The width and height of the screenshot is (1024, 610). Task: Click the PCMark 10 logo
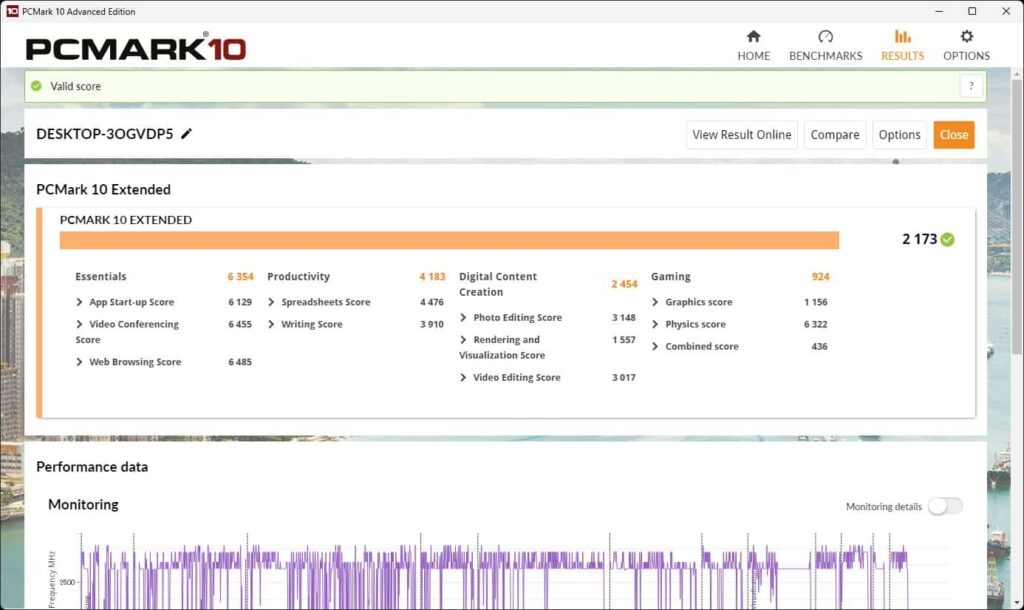[x=136, y=47]
